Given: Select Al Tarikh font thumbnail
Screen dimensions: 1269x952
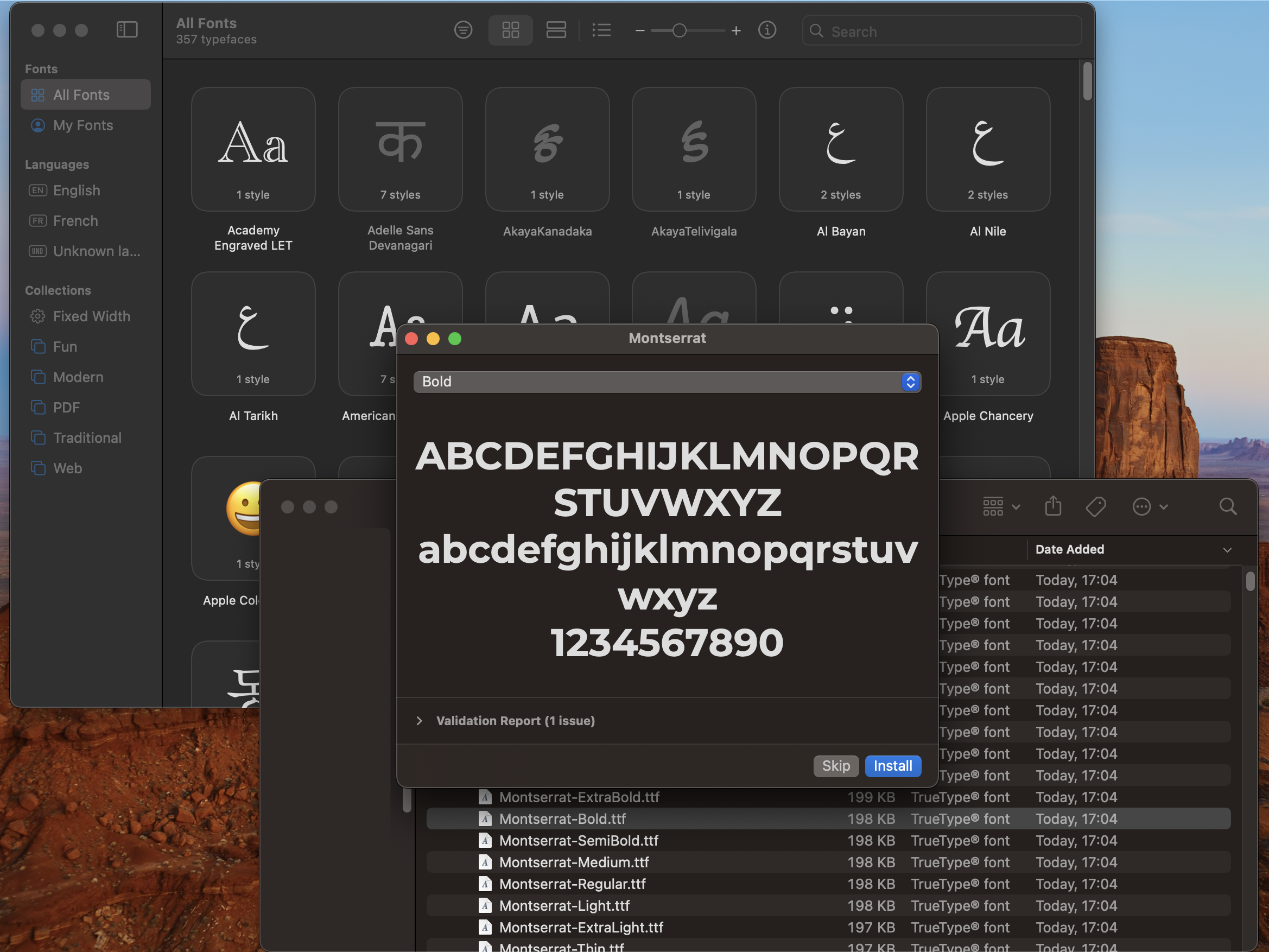Looking at the screenshot, I should (253, 334).
